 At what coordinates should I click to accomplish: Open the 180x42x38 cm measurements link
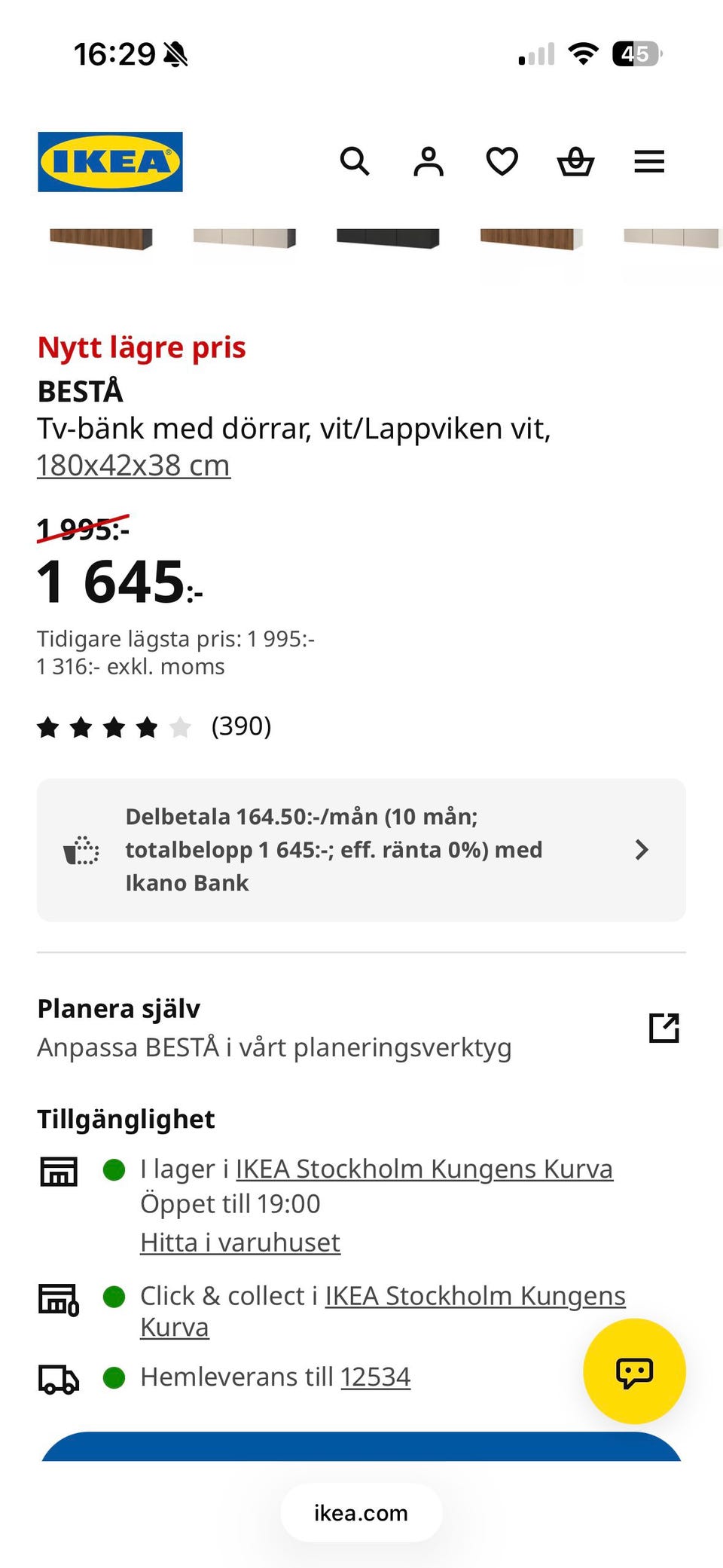[133, 466]
